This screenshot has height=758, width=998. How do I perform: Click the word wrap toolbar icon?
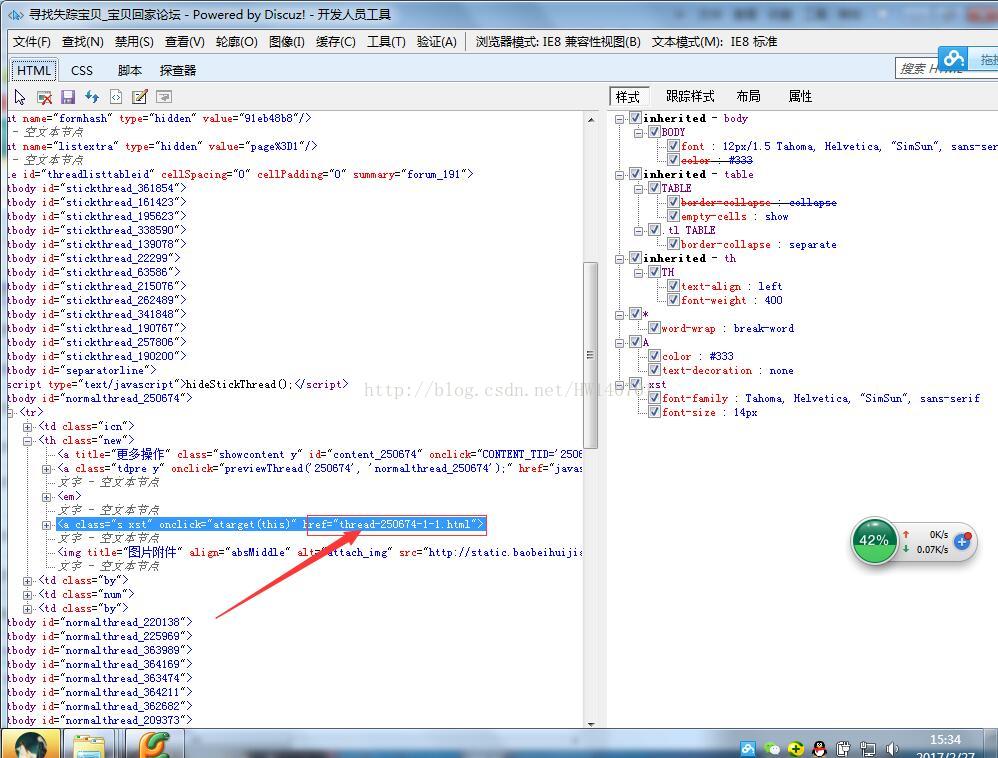(x=164, y=97)
